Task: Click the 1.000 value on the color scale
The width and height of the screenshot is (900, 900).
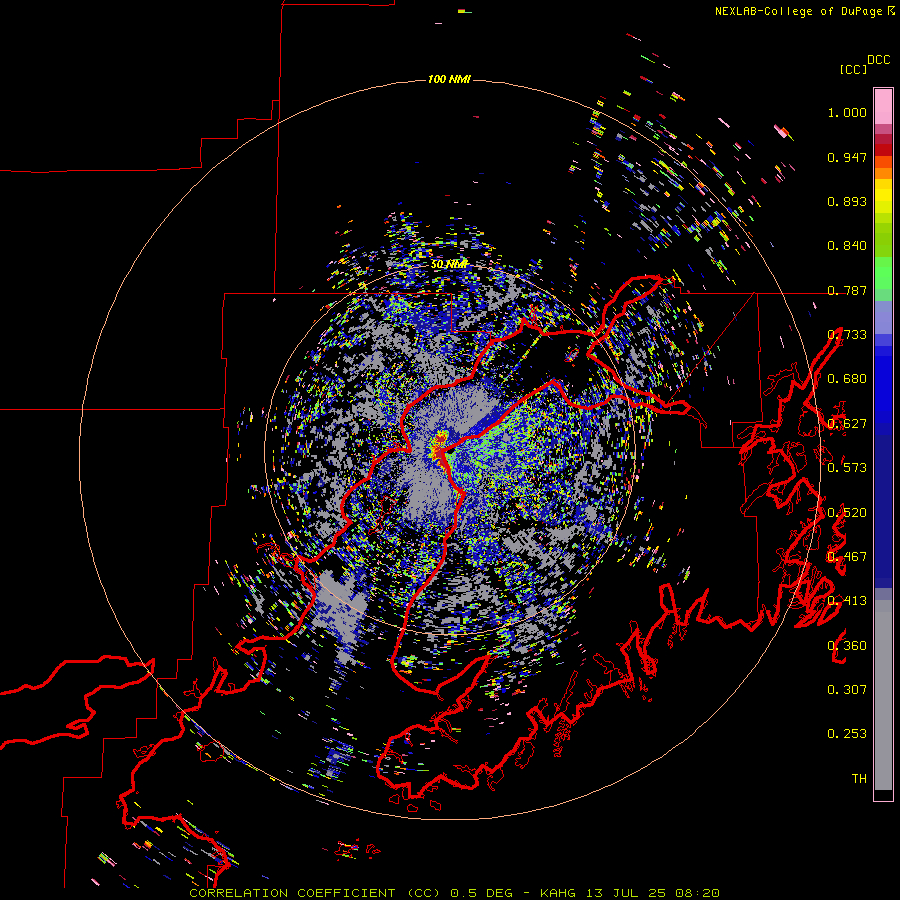Action: pyautogui.click(x=847, y=112)
